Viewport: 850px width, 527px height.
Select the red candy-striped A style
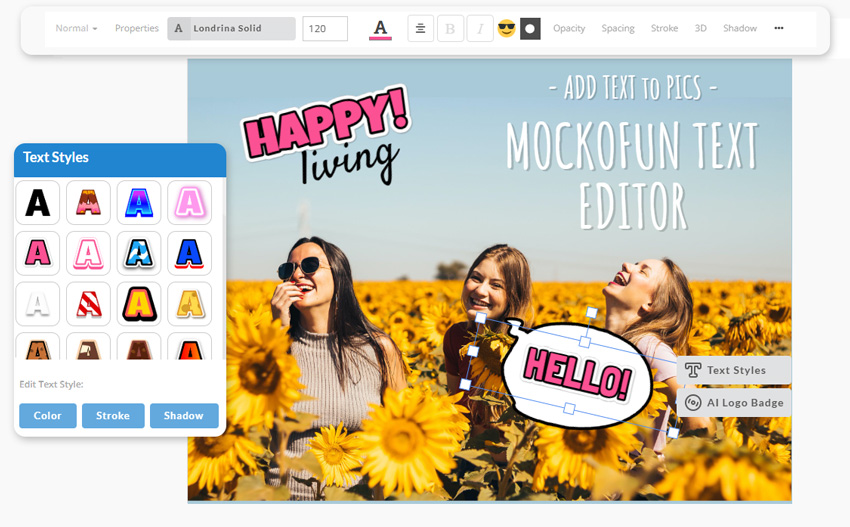pos(88,304)
